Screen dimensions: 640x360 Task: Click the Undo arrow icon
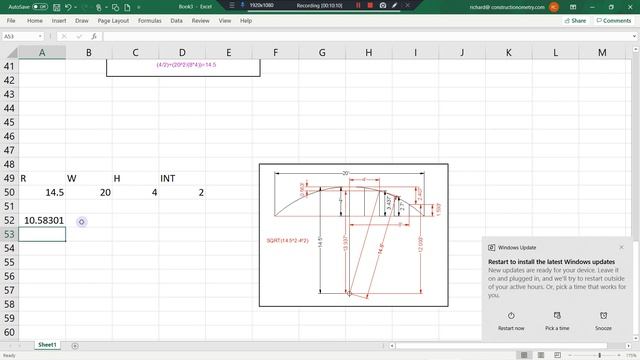tap(68, 7)
